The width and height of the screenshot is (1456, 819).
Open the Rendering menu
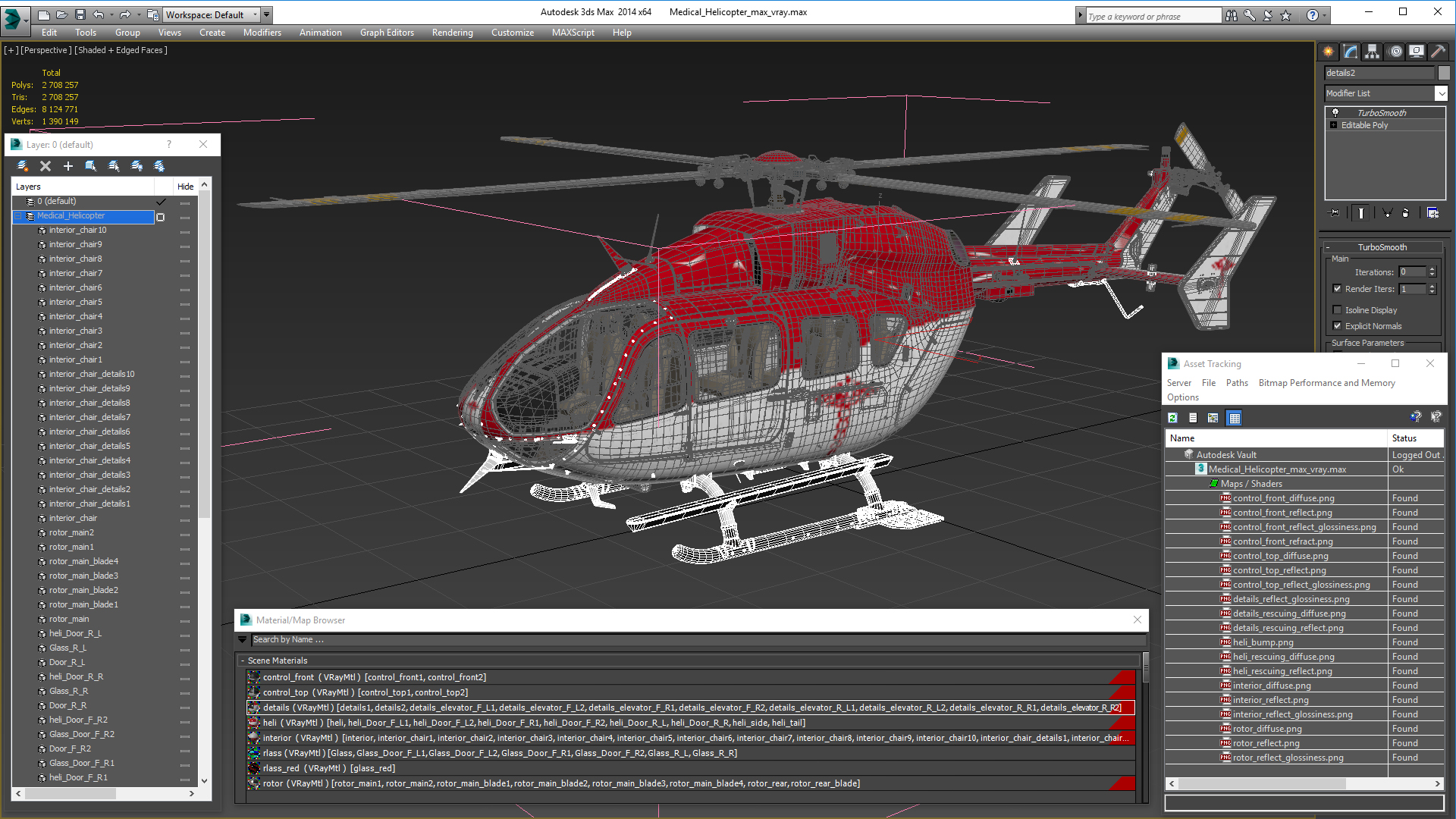(452, 33)
